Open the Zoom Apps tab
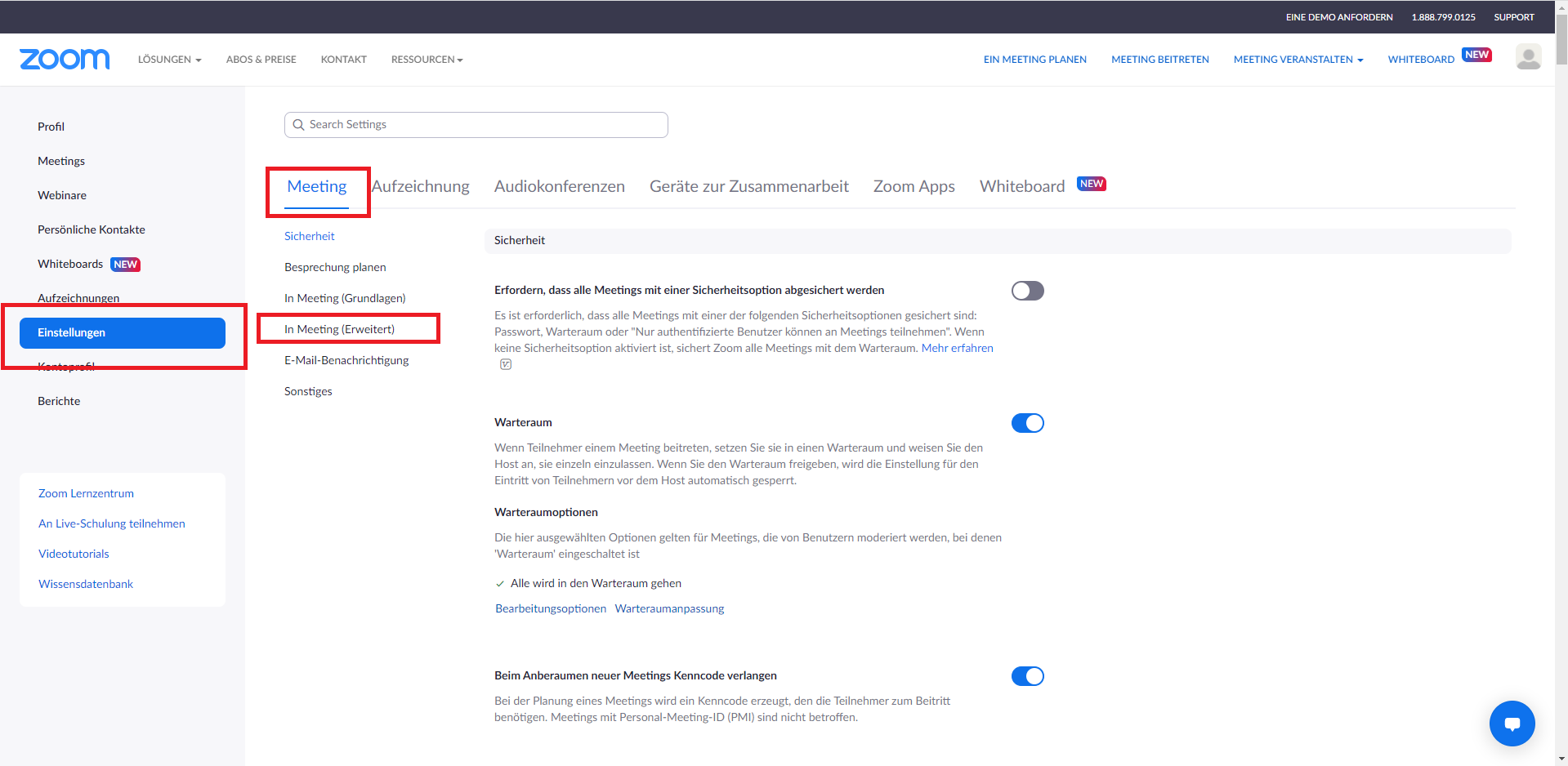 click(x=914, y=186)
